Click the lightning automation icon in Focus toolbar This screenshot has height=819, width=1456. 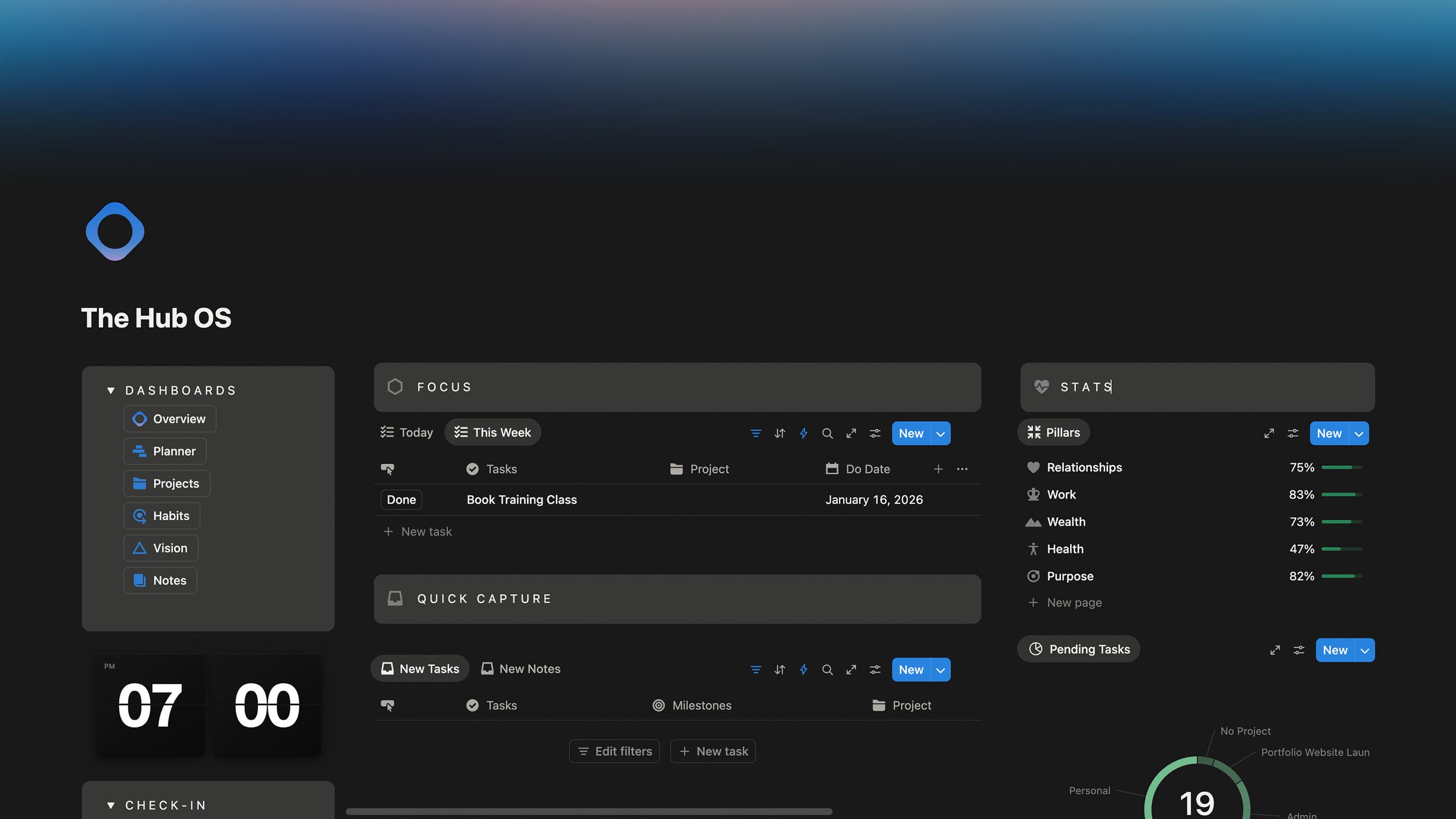point(803,433)
